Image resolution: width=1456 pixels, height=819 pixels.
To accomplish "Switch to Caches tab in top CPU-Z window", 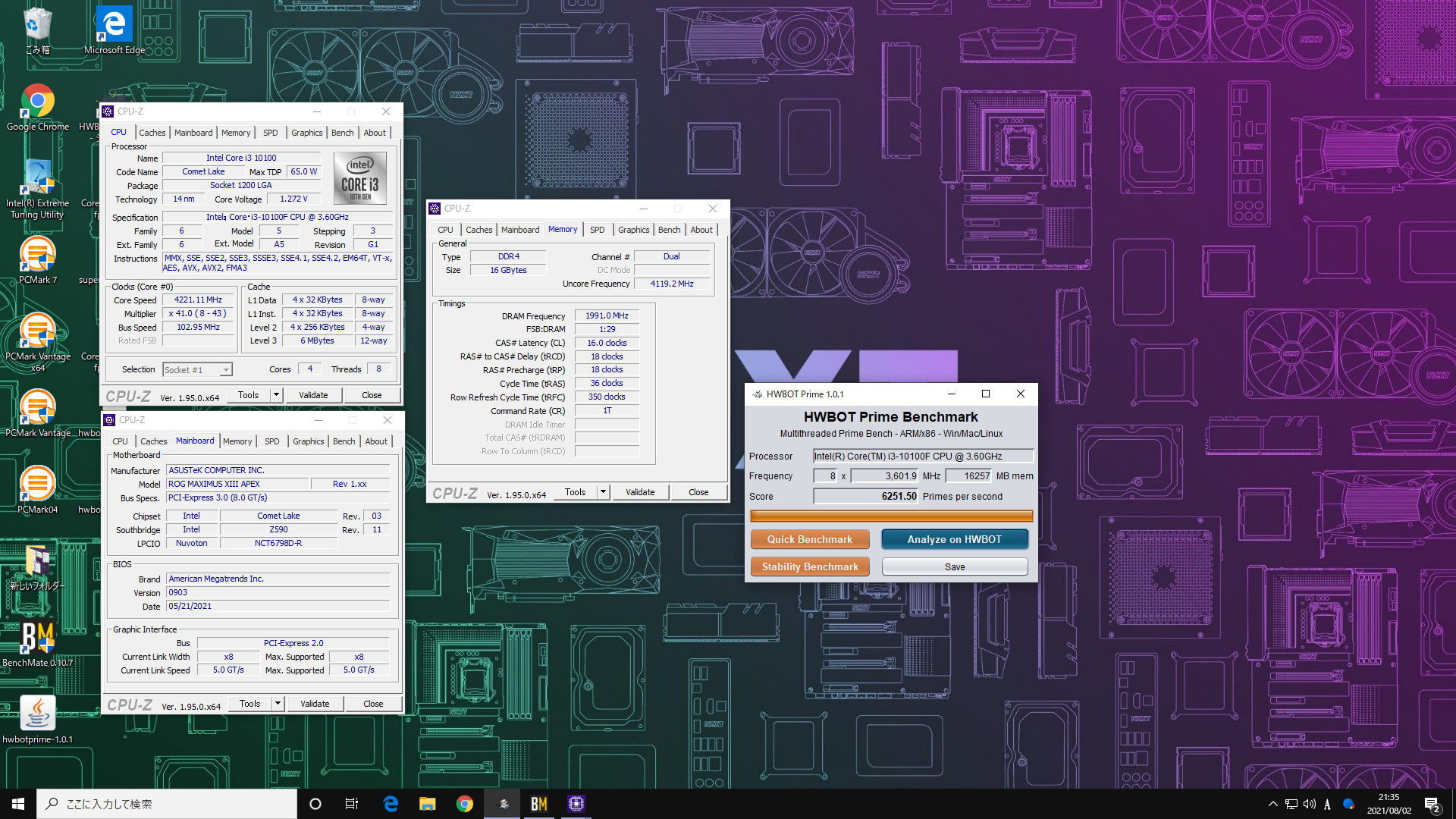I will pos(152,133).
